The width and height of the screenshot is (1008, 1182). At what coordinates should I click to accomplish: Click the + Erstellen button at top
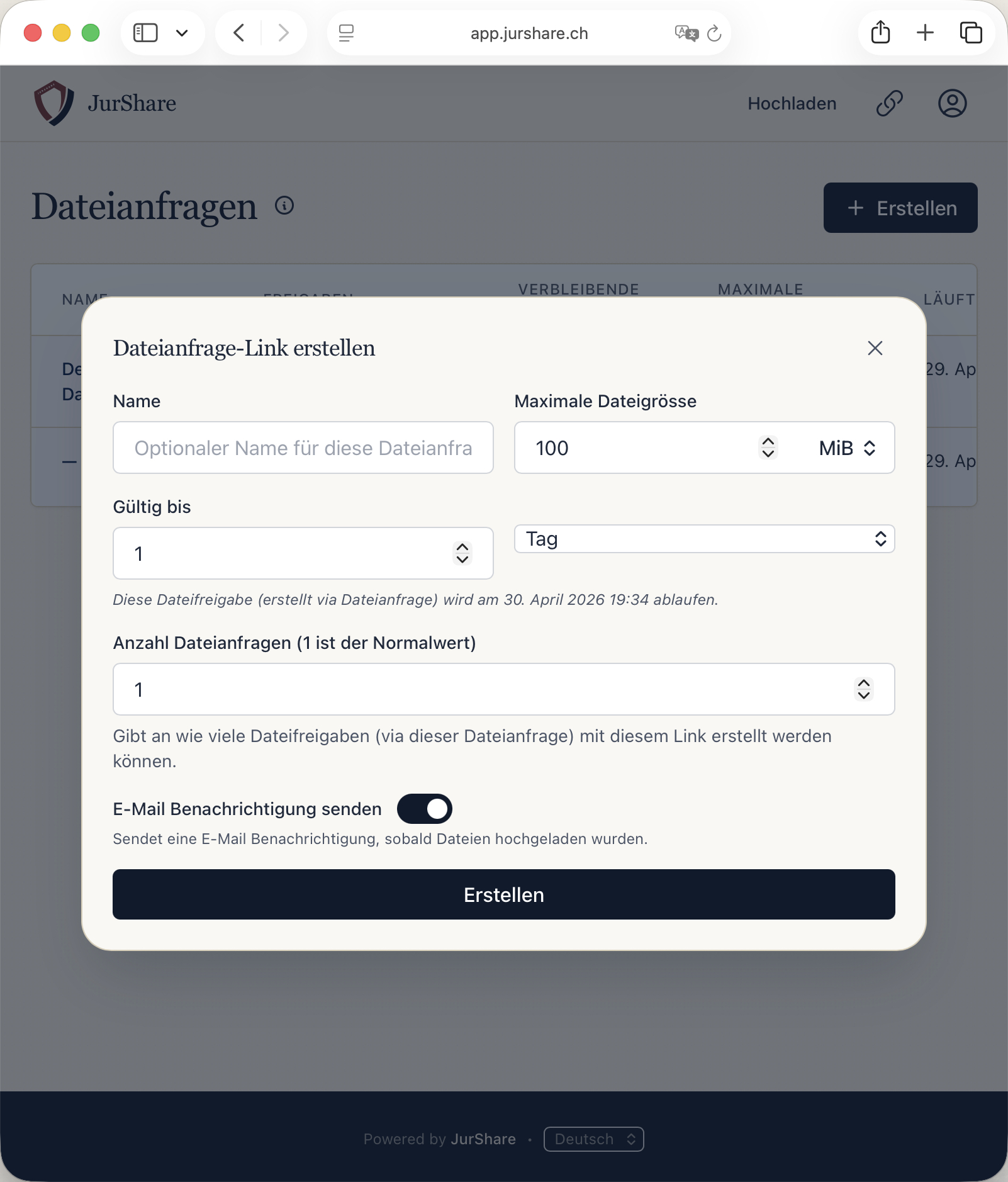click(x=900, y=208)
